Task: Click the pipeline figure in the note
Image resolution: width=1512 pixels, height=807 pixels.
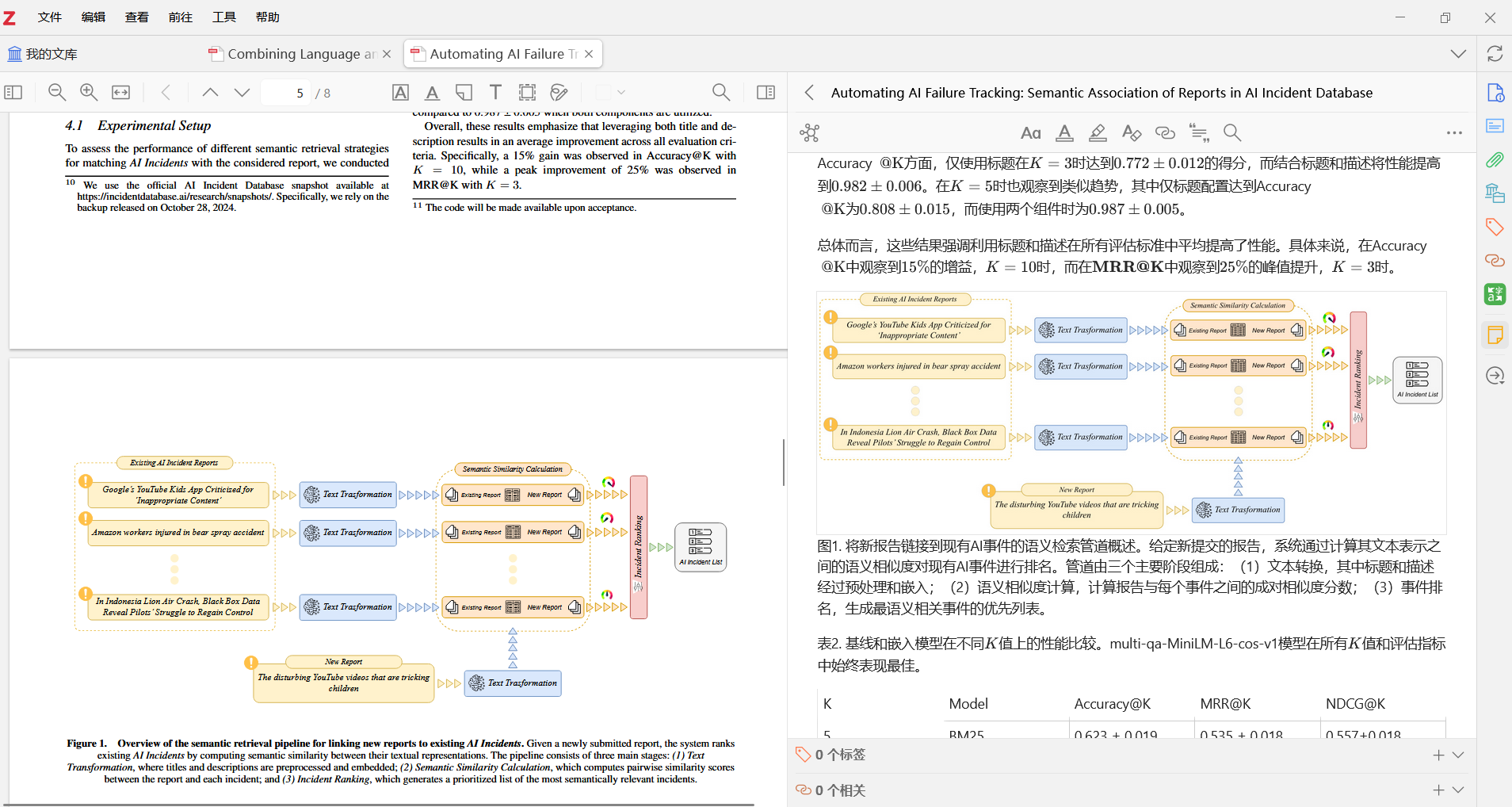Action: pyautogui.click(x=1131, y=412)
